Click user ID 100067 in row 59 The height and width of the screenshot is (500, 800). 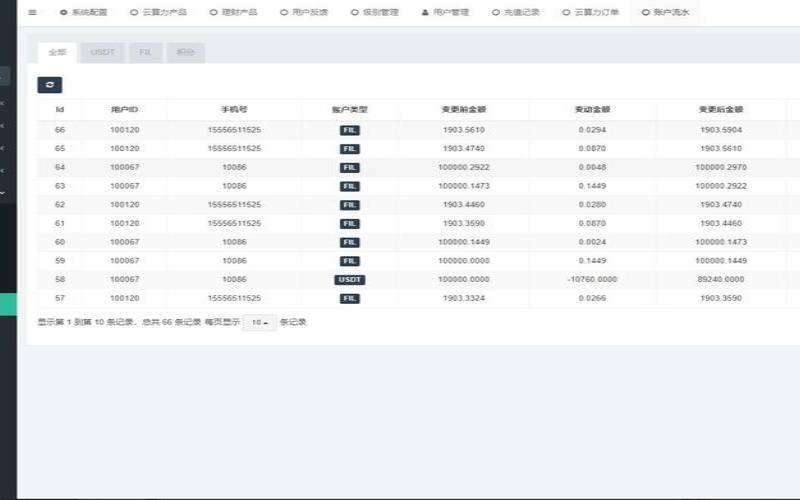[x=124, y=261]
